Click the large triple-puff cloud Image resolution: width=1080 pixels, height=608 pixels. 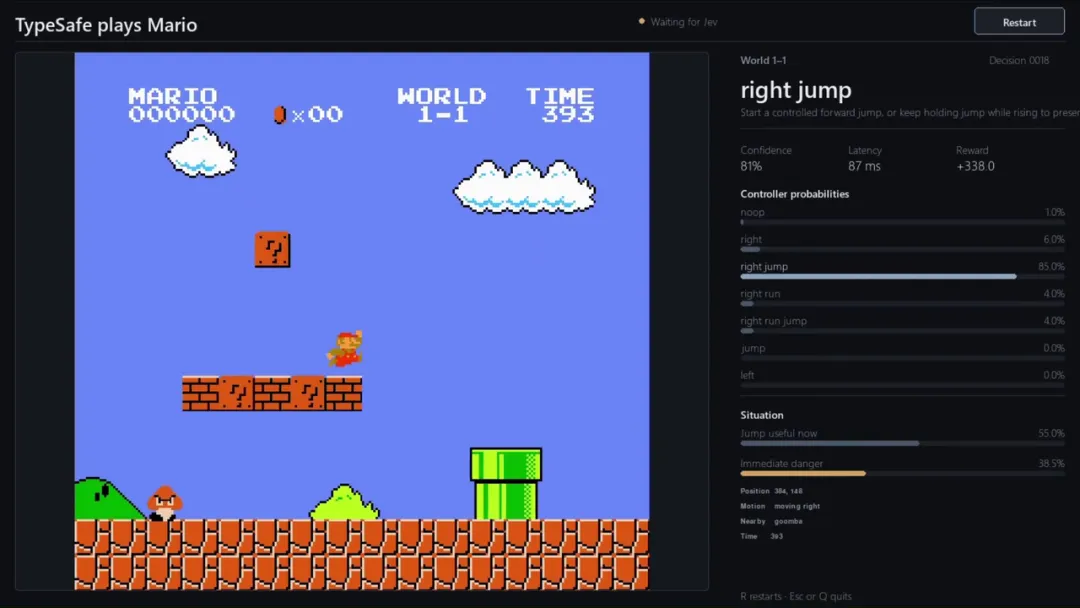click(524, 187)
